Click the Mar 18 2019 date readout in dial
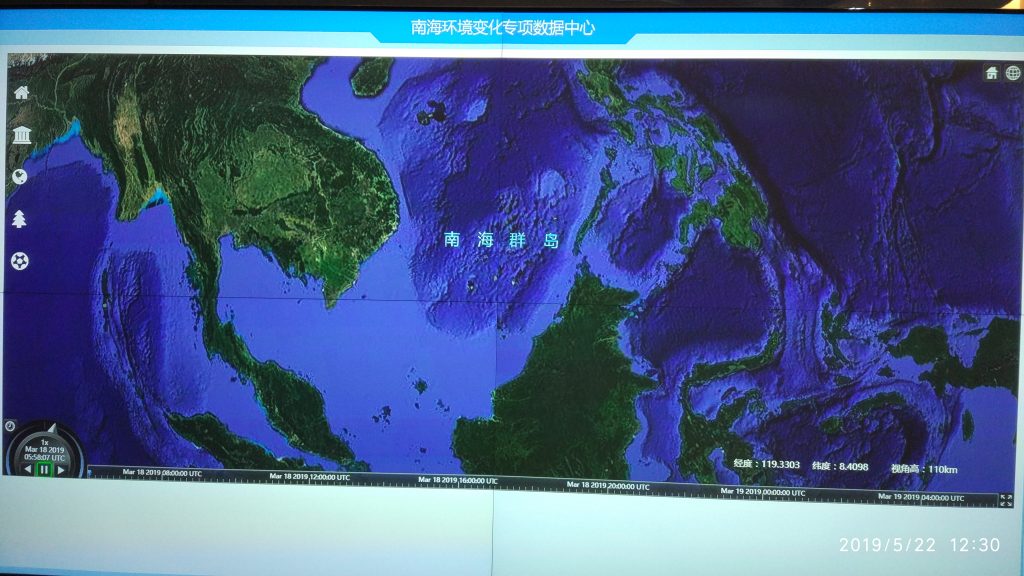1024x576 pixels. pos(45,450)
